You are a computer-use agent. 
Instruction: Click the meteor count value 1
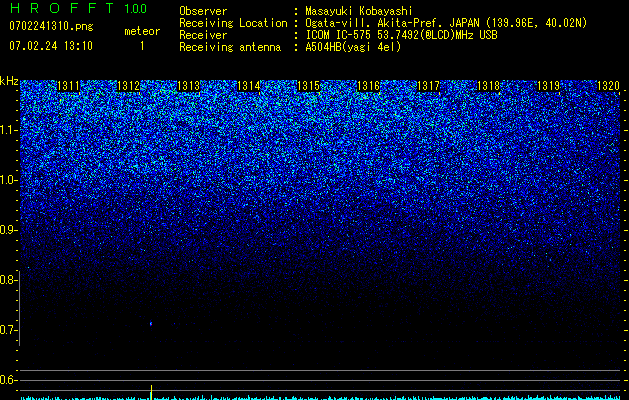click(142, 46)
